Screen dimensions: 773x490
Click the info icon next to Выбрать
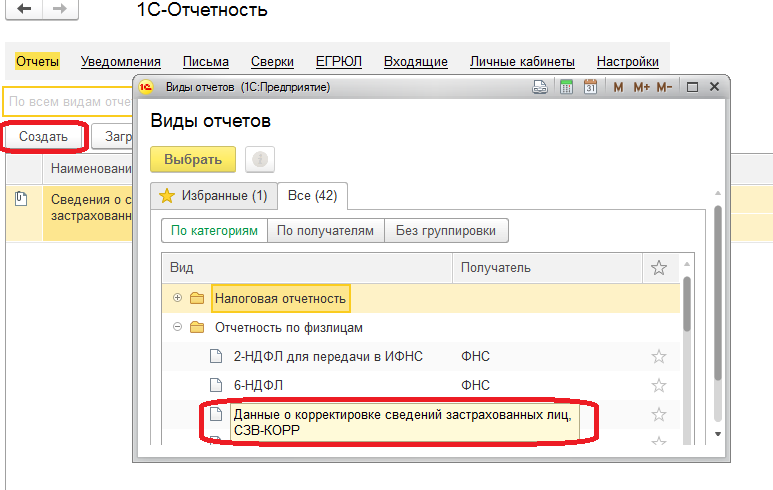260,159
